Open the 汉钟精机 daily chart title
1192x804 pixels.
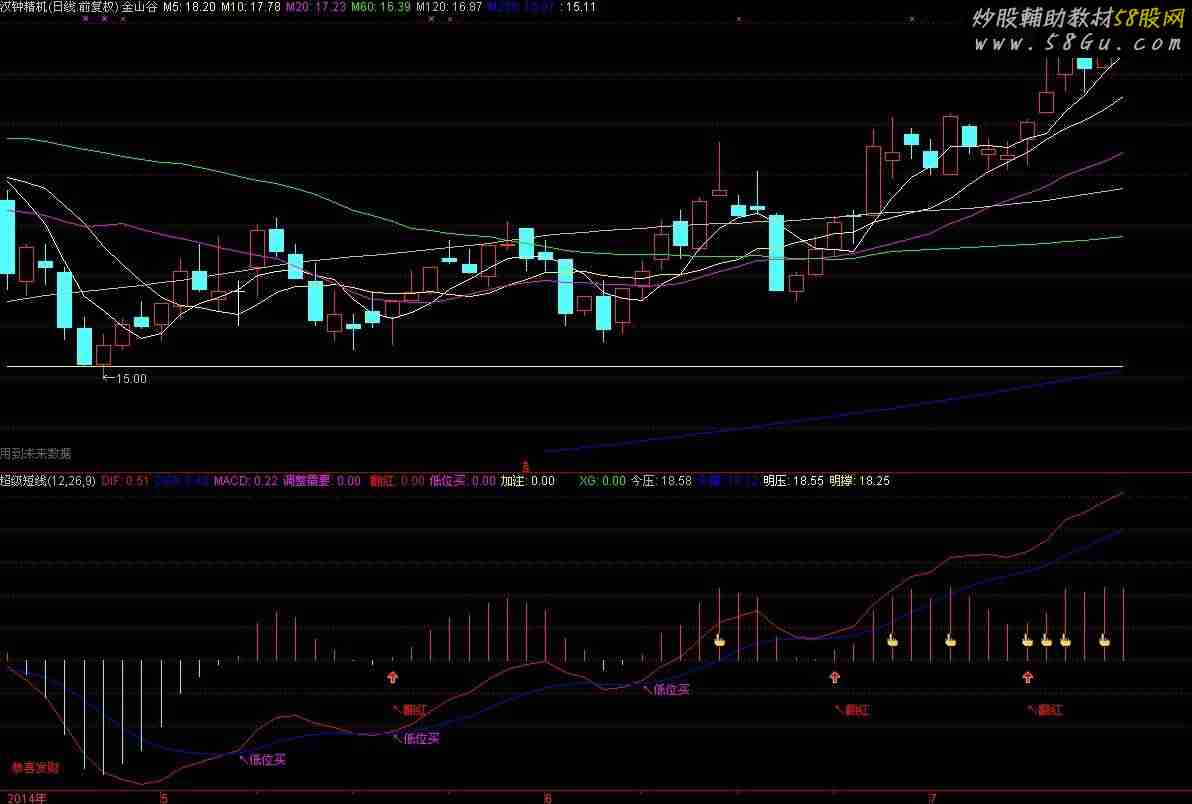click(x=60, y=7)
